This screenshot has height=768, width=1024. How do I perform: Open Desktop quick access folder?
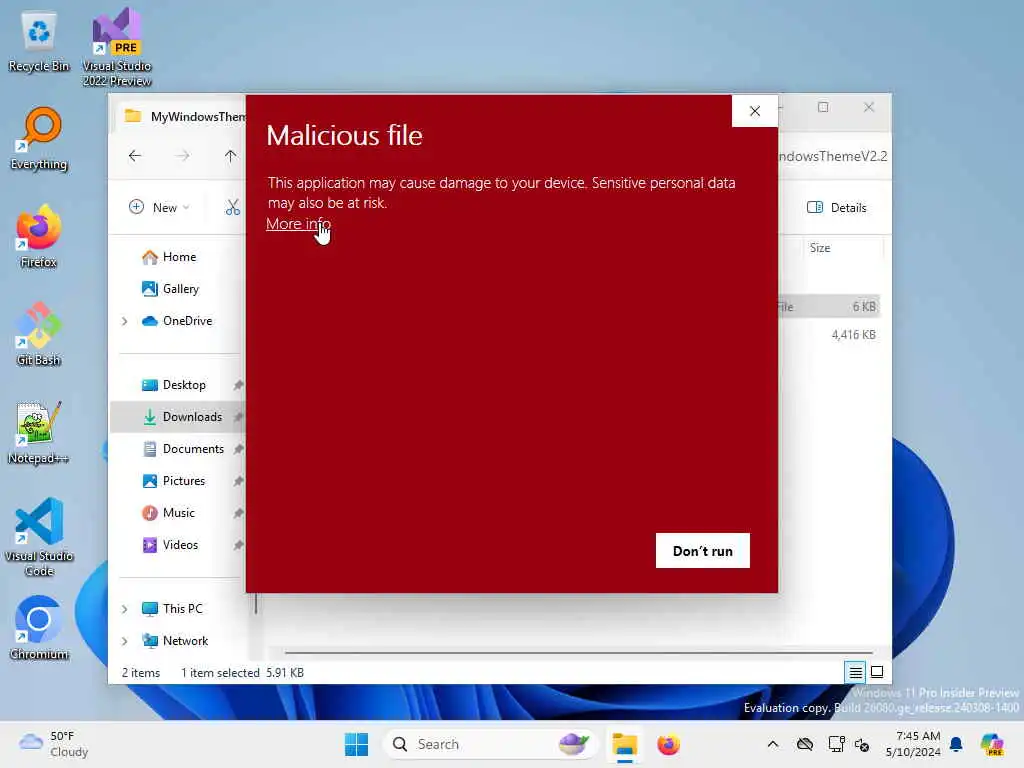coord(174,385)
